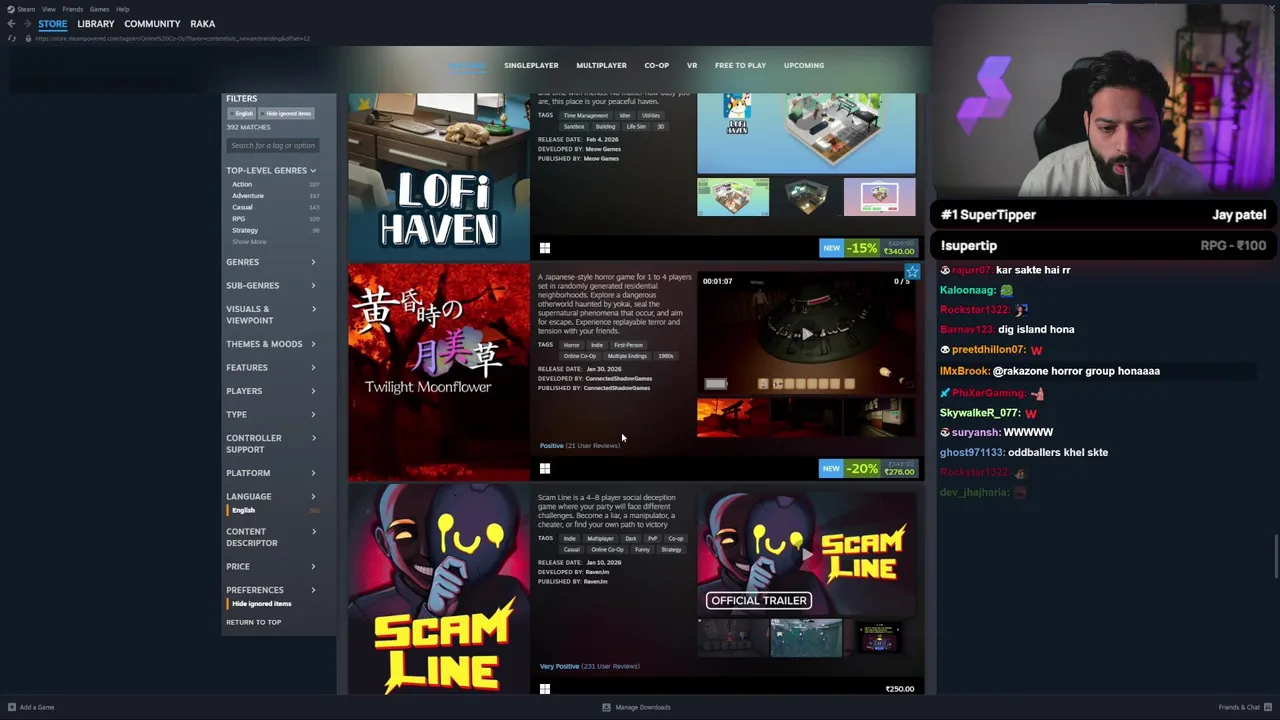Click the Multiplayer tag on Scam Line

(x=600, y=539)
